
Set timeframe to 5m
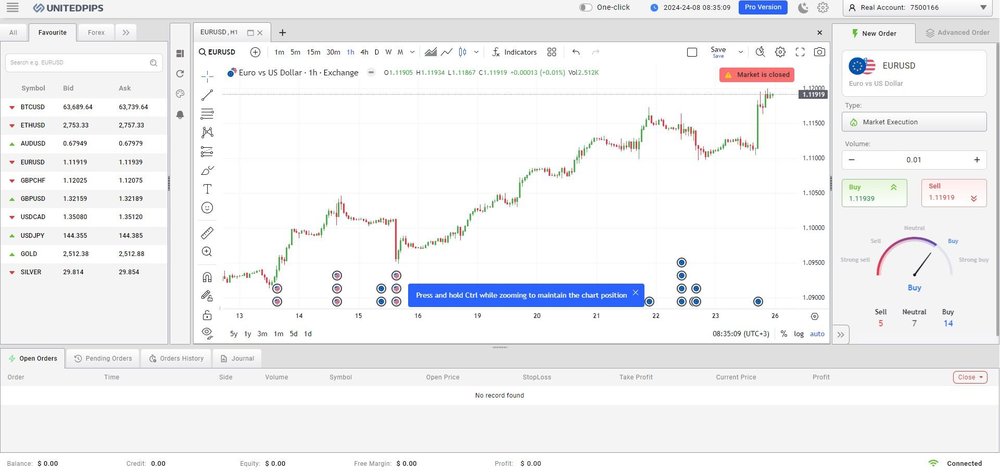click(295, 52)
